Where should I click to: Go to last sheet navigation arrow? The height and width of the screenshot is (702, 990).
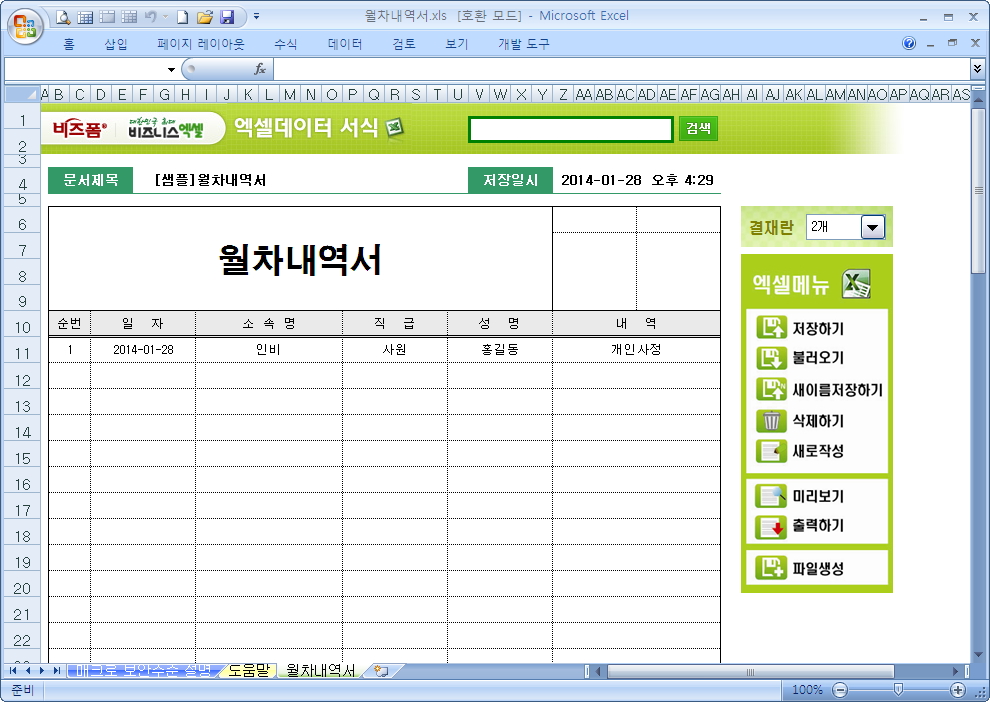(56, 670)
